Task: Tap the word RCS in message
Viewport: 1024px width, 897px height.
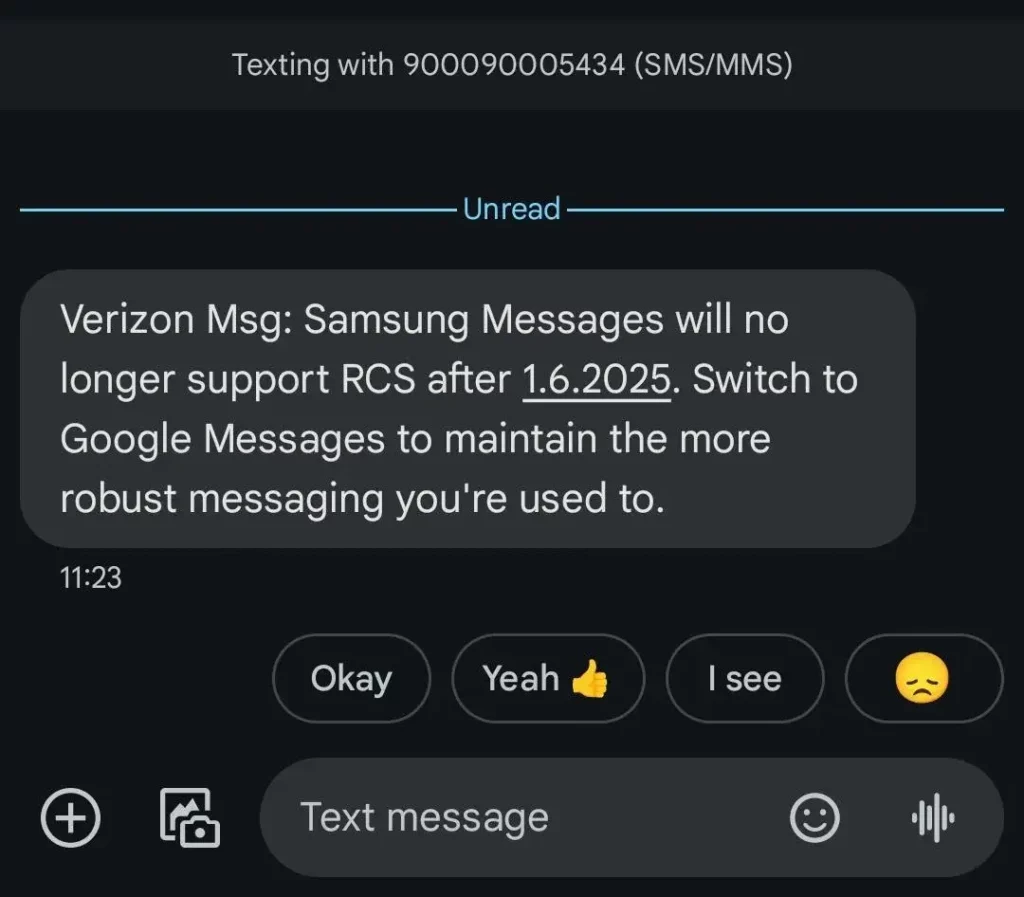Action: (378, 379)
